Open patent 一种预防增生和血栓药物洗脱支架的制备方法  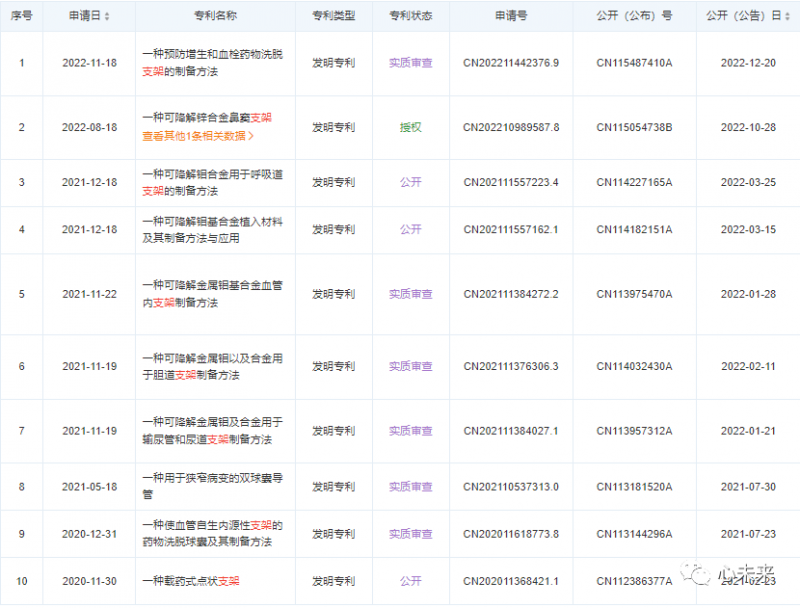(x=212, y=62)
